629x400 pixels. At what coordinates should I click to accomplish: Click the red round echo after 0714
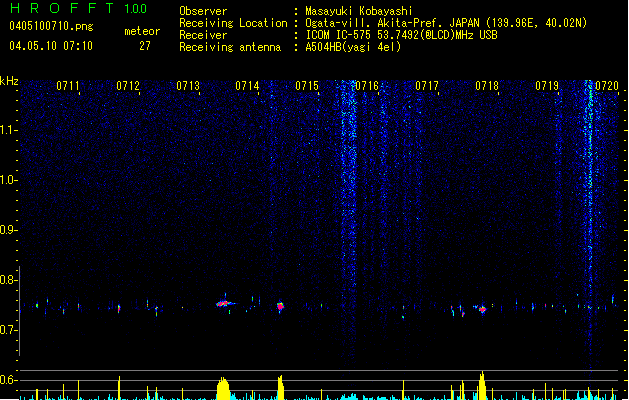coord(280,307)
